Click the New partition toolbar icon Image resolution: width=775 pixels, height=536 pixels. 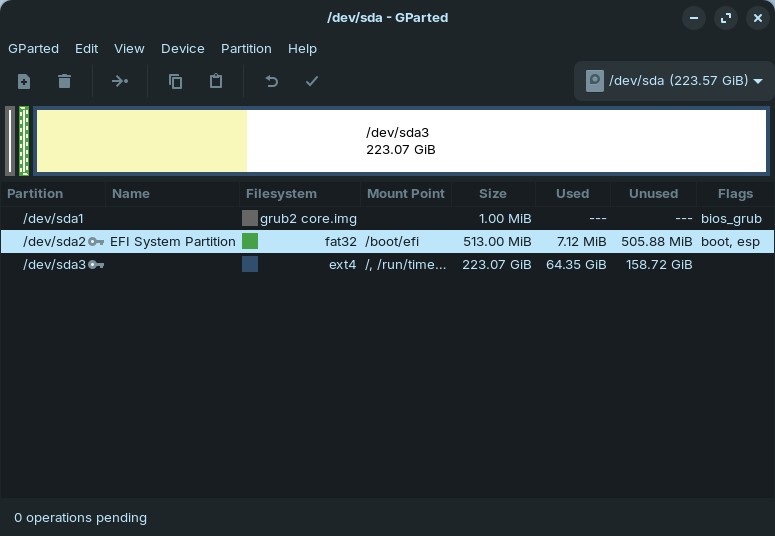coord(24,81)
